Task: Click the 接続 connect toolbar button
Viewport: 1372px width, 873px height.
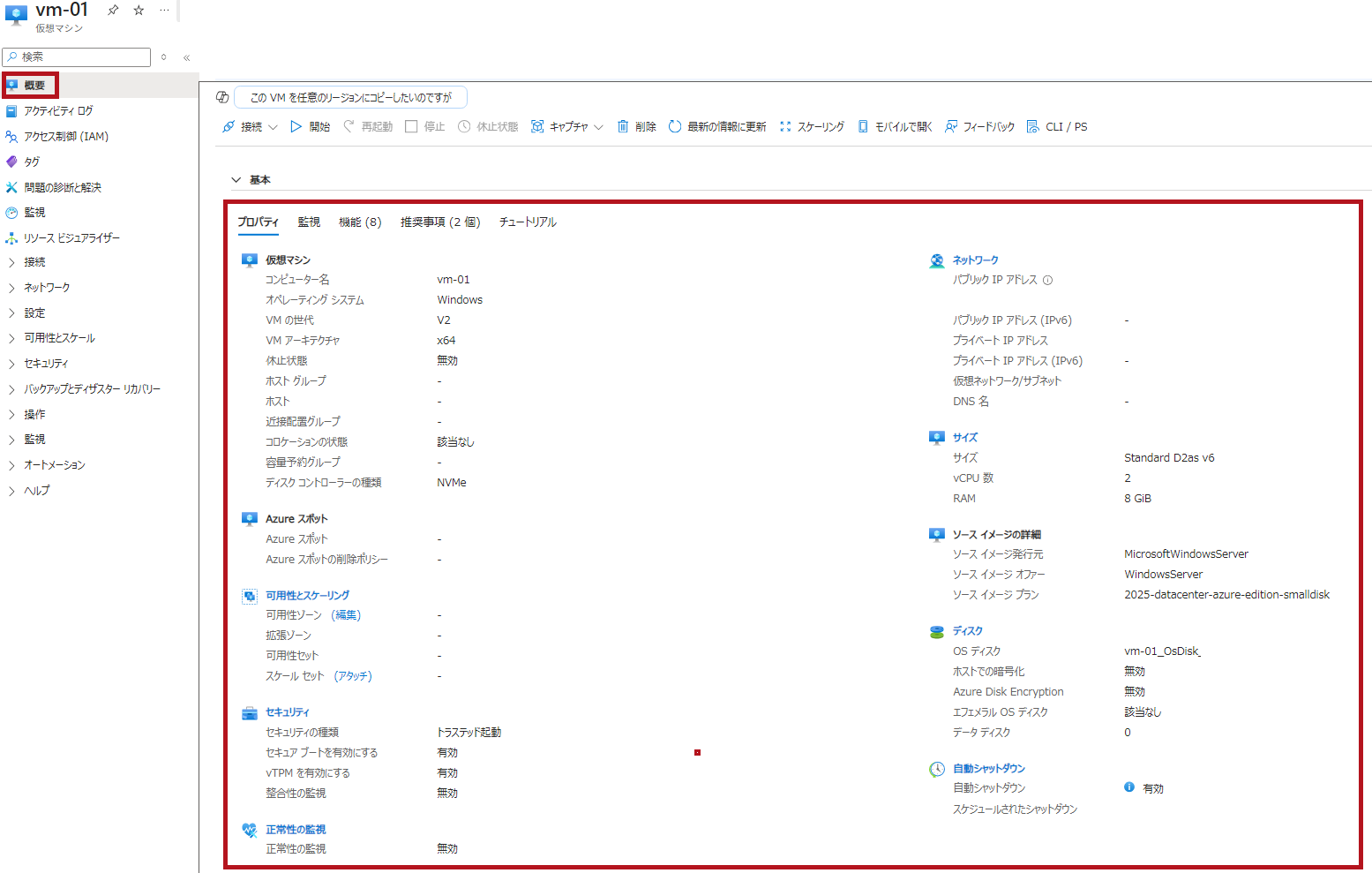Action: click(243, 127)
